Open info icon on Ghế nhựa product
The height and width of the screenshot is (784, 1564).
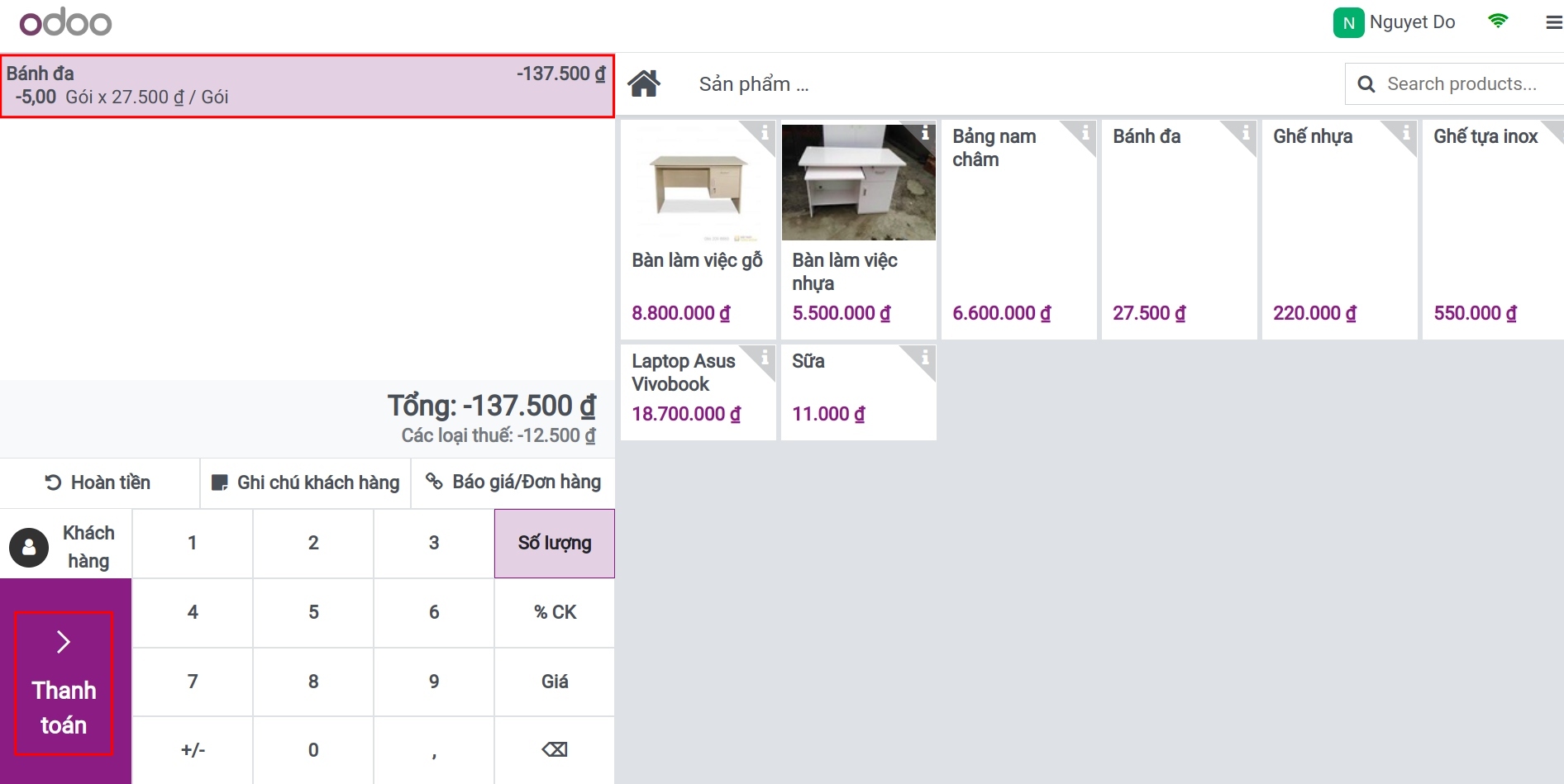pyautogui.click(x=1405, y=133)
